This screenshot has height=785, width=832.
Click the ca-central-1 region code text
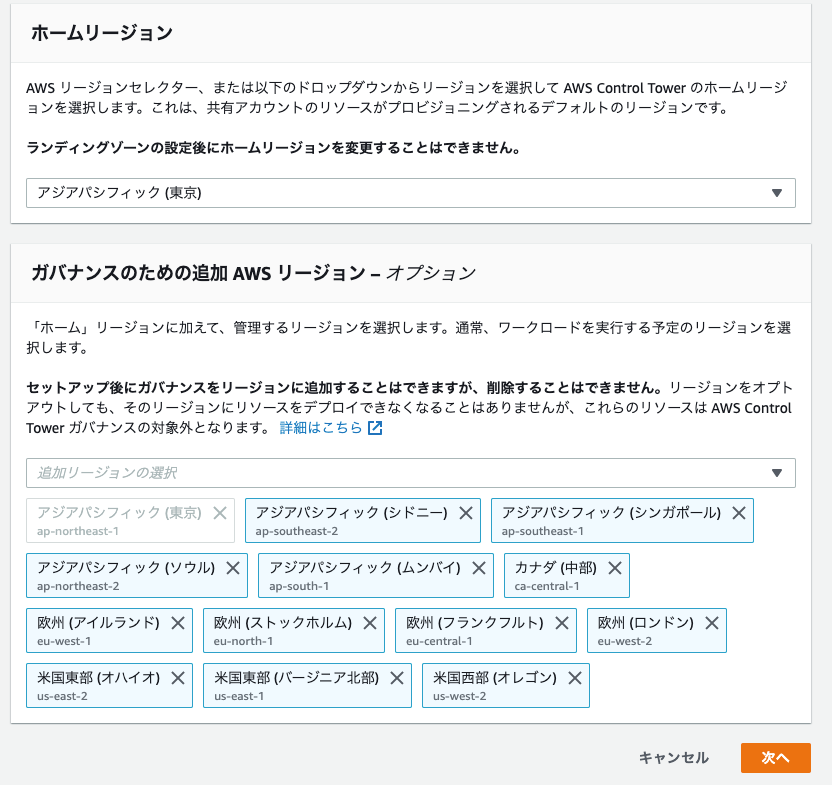coord(547,586)
